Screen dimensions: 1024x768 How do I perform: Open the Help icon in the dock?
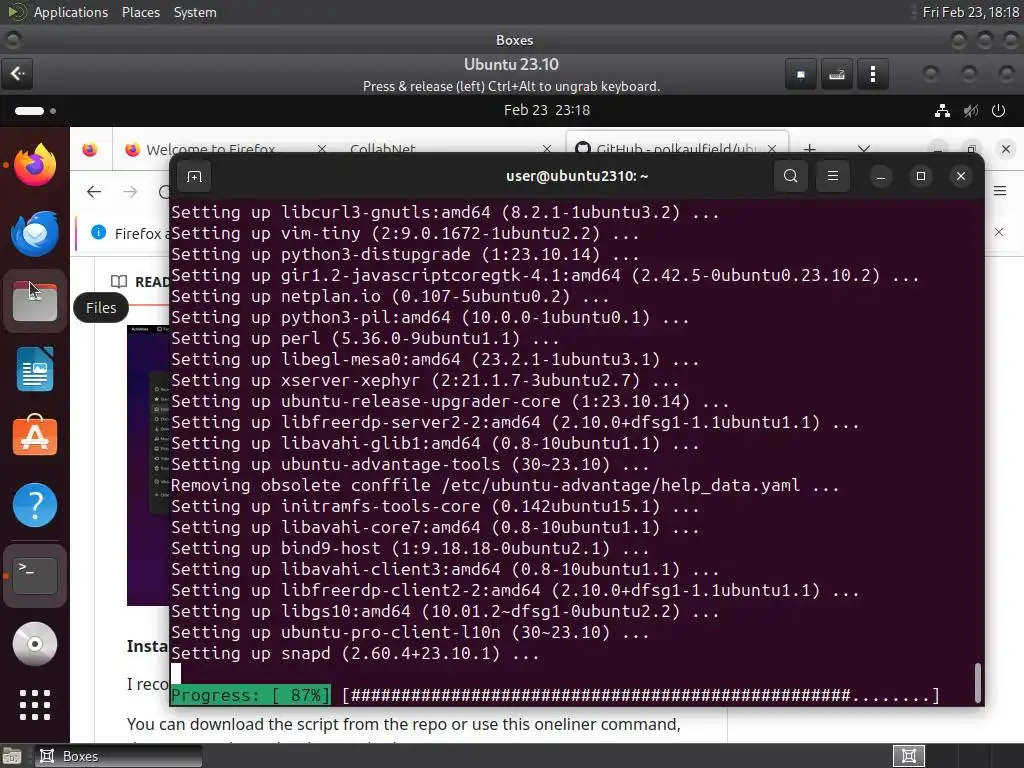(x=35, y=505)
